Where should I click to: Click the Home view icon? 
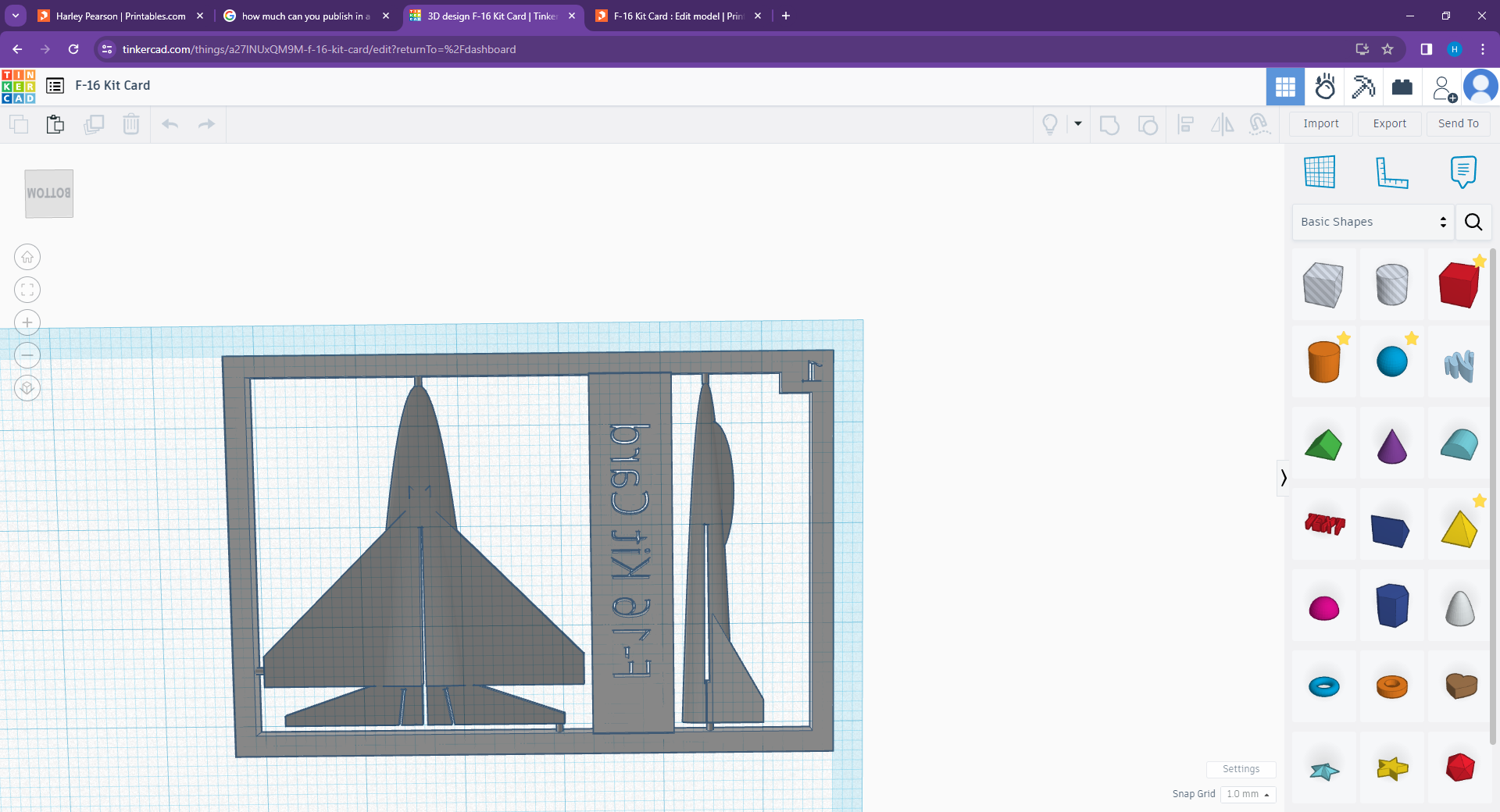[x=27, y=257]
